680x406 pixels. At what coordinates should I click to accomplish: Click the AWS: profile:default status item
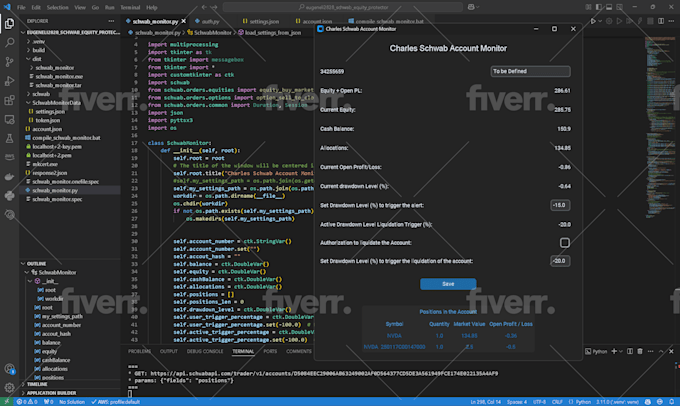coord(115,402)
